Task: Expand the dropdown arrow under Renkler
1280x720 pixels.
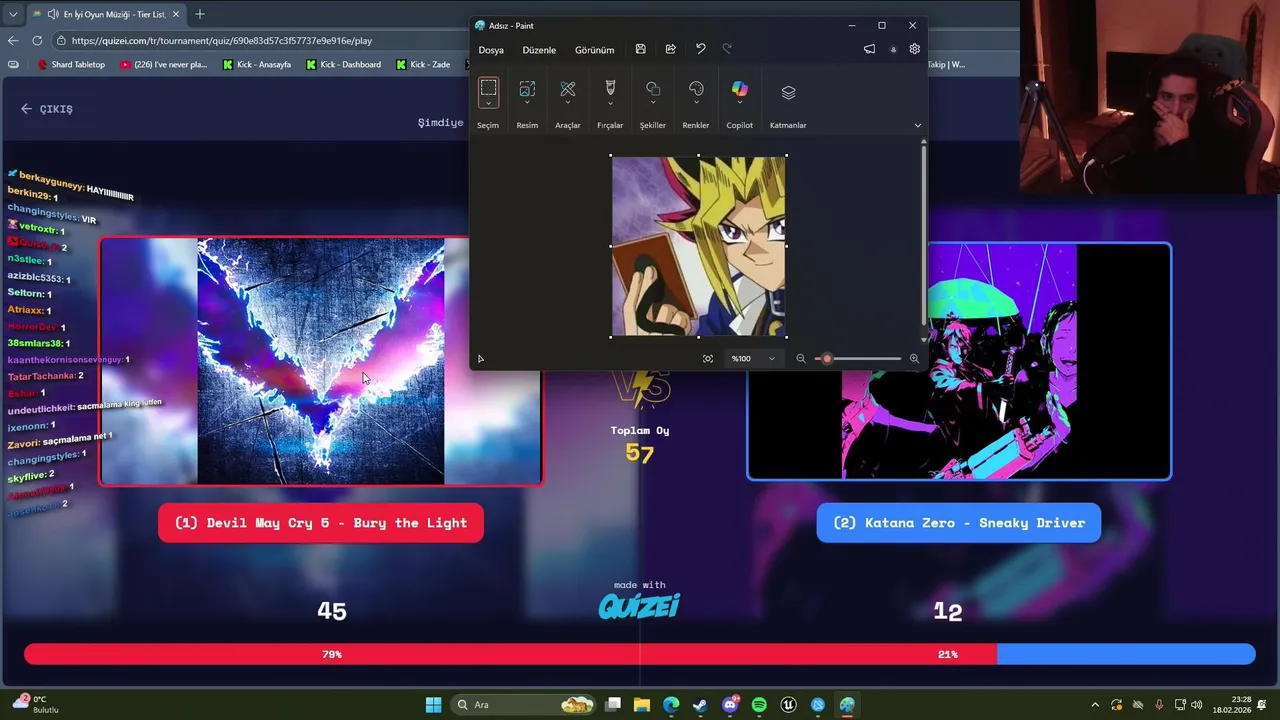Action: pos(696,104)
